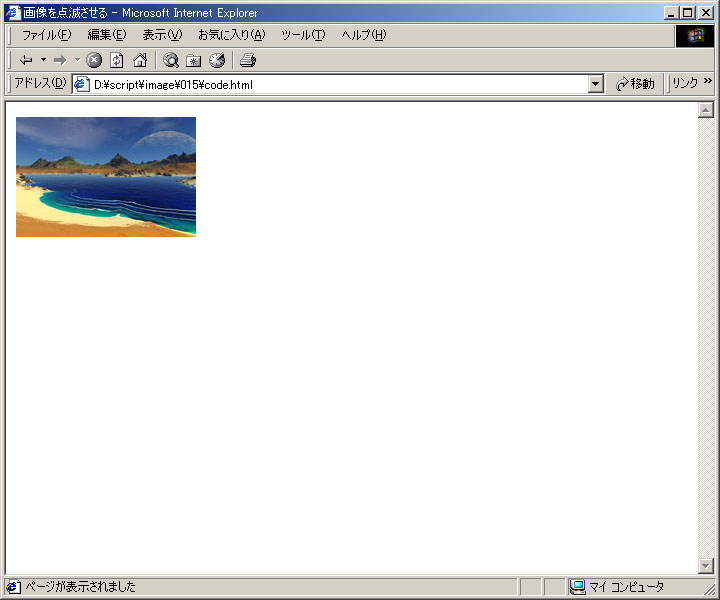Click the アドレス(D) address label

point(40,83)
